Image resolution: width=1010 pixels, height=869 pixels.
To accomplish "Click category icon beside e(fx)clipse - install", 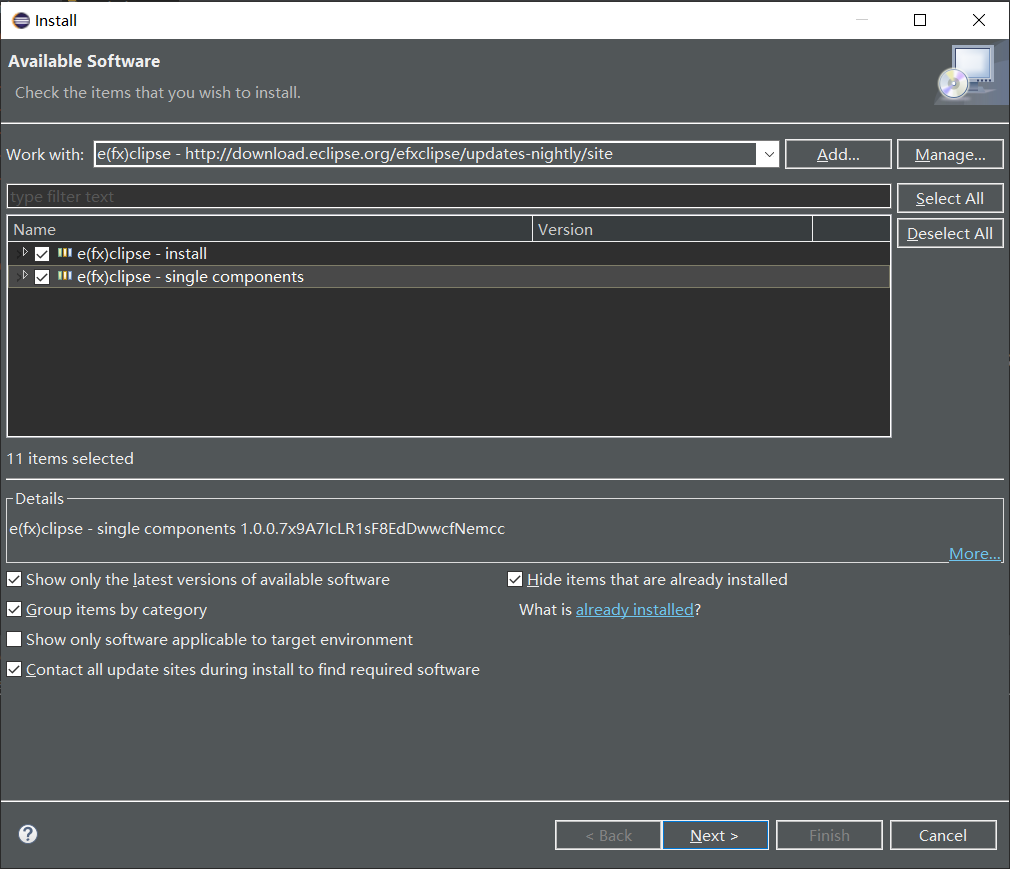I will [64, 253].
